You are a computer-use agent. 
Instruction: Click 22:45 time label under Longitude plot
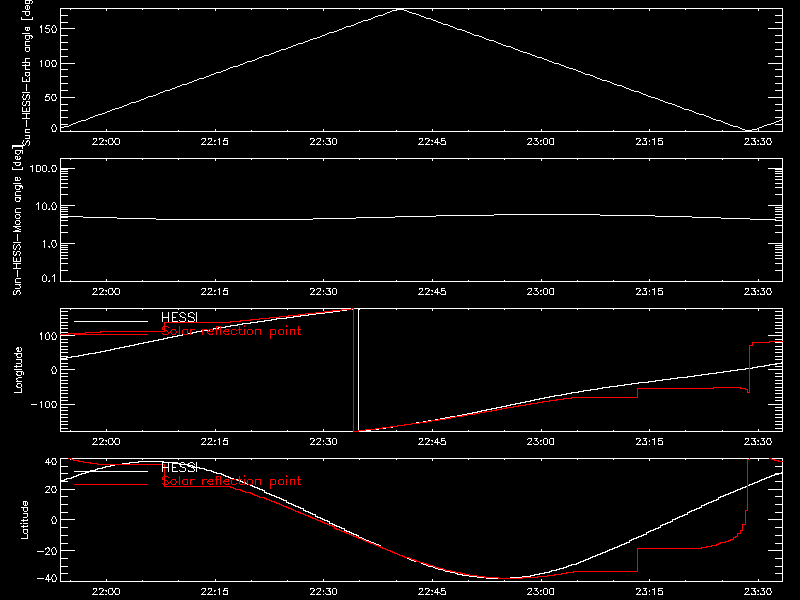(432, 442)
